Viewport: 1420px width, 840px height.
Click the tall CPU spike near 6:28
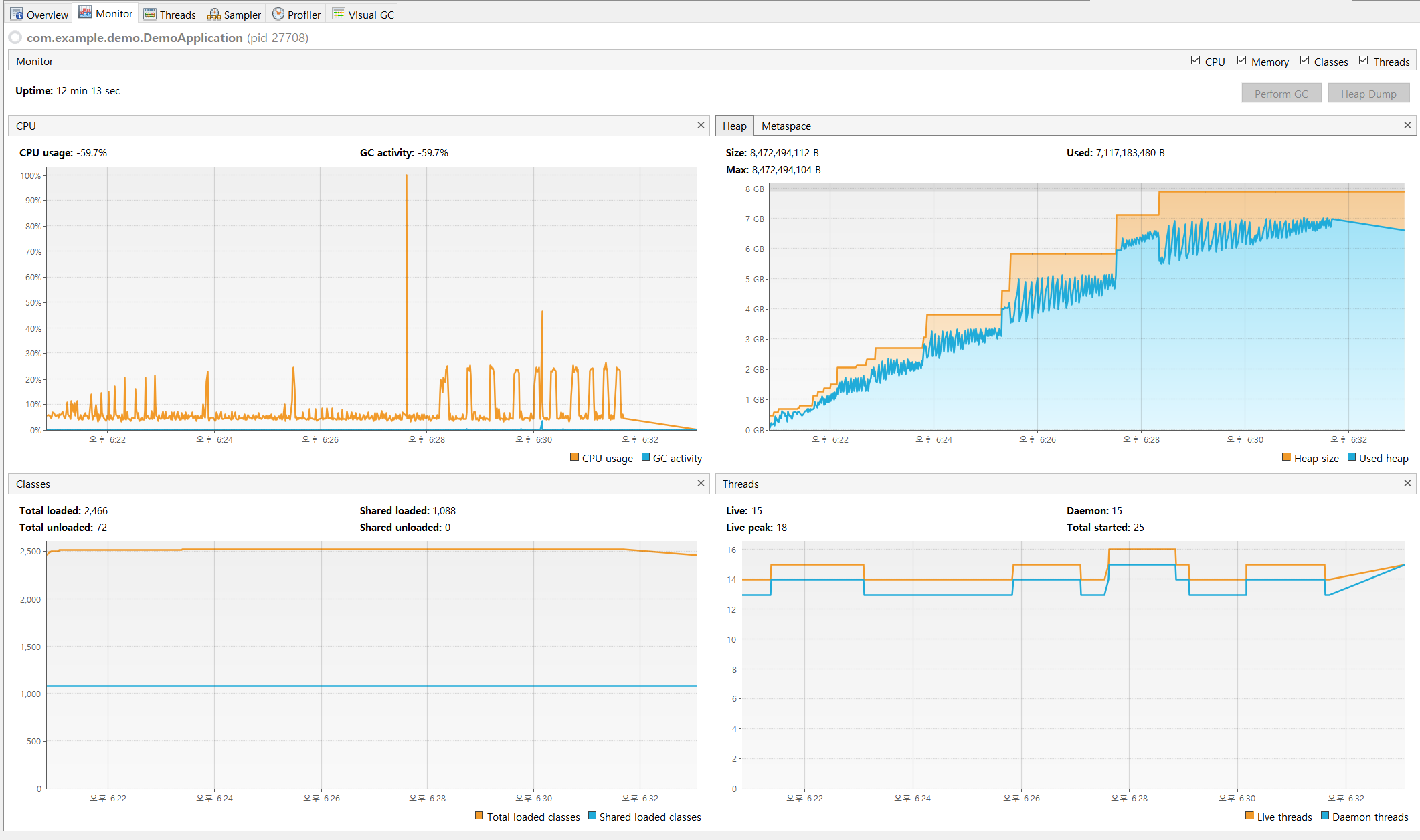click(406, 268)
